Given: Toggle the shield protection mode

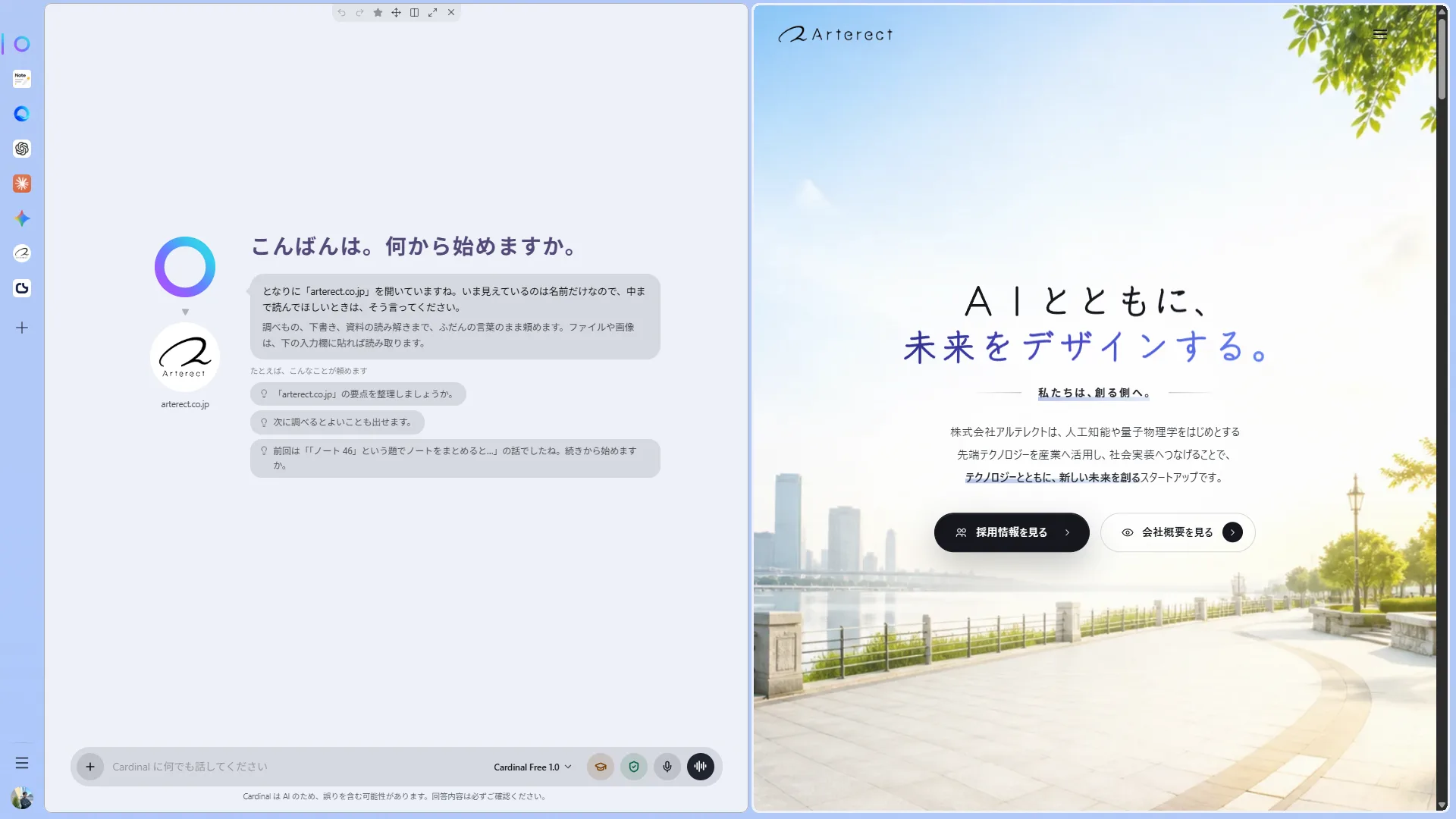Looking at the screenshot, I should coord(634,767).
